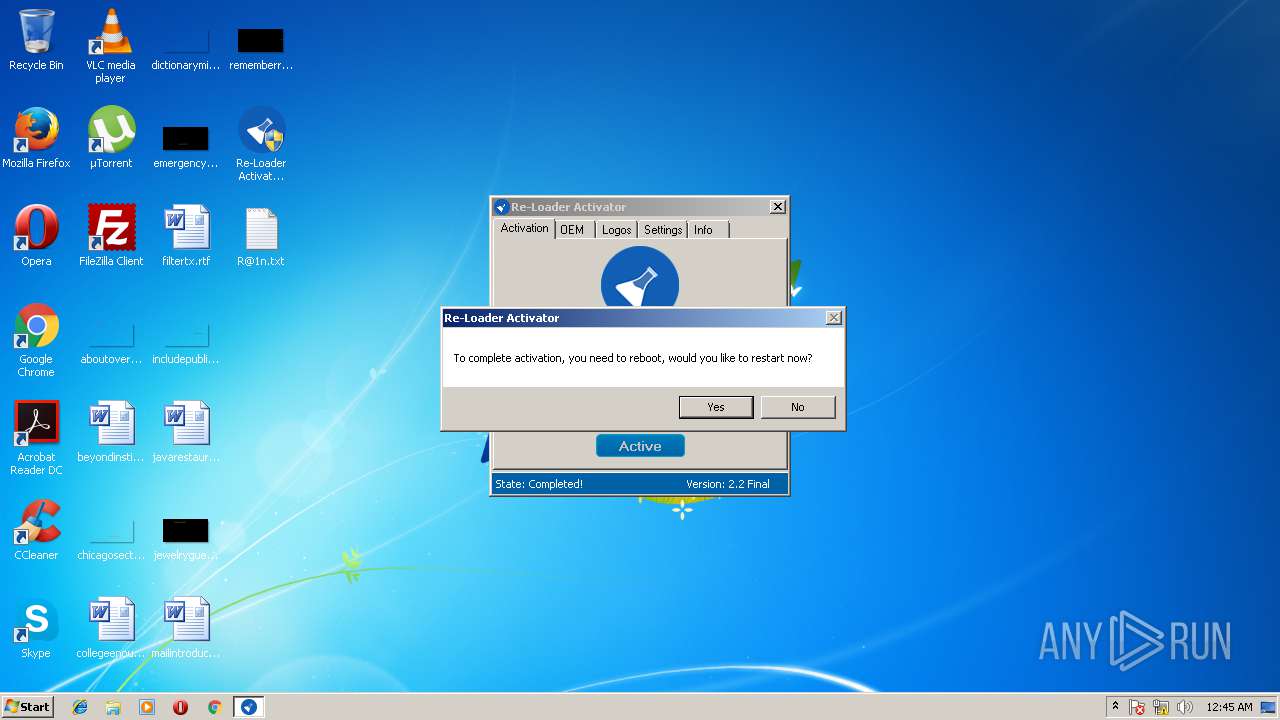Open CCleaner desktop shortcut
Viewport: 1280px width, 720px height.
coord(36,530)
